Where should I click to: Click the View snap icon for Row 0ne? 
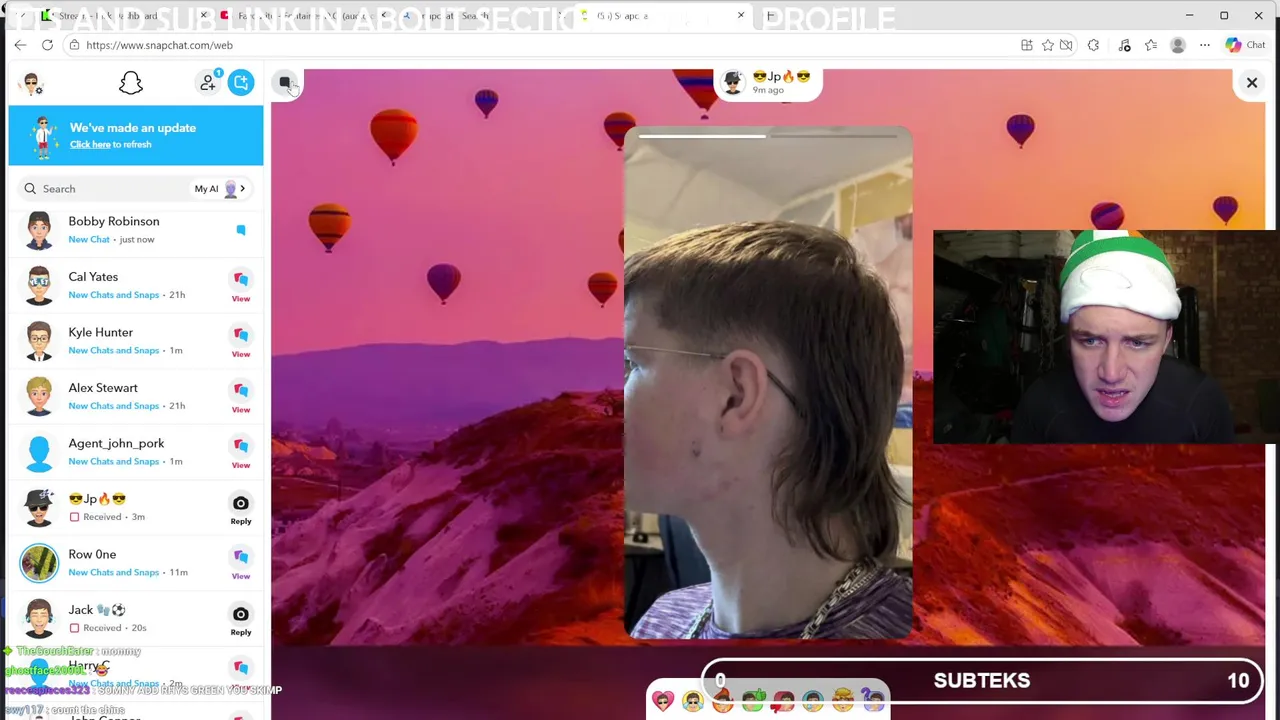pyautogui.click(x=241, y=557)
